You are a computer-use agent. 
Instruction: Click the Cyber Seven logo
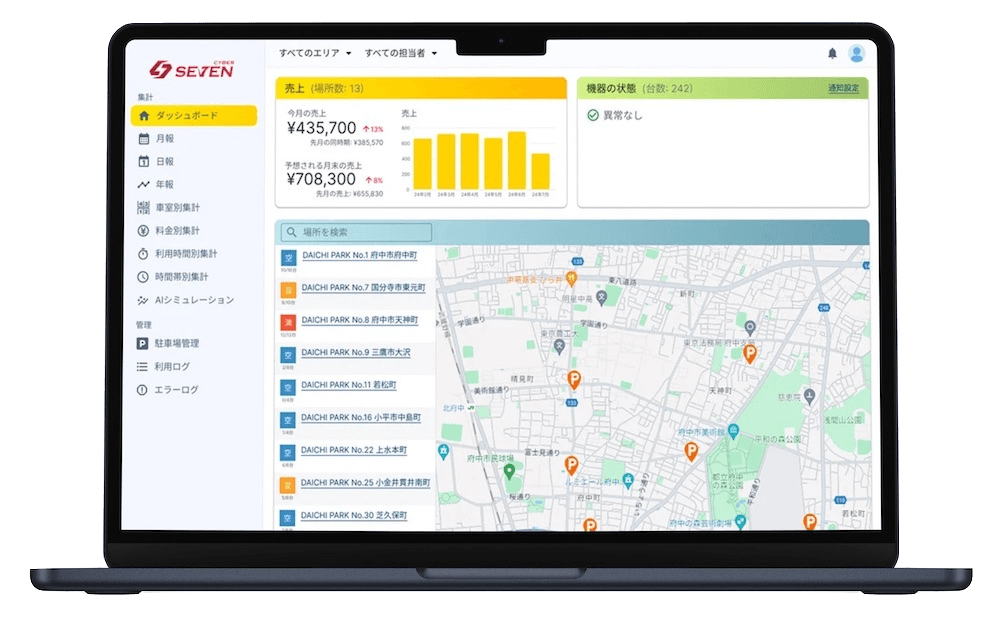191,69
